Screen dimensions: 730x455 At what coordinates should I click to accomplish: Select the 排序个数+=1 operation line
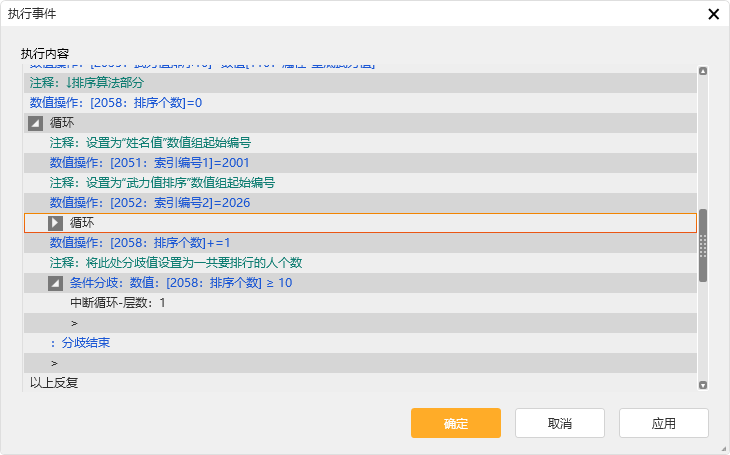pos(140,243)
